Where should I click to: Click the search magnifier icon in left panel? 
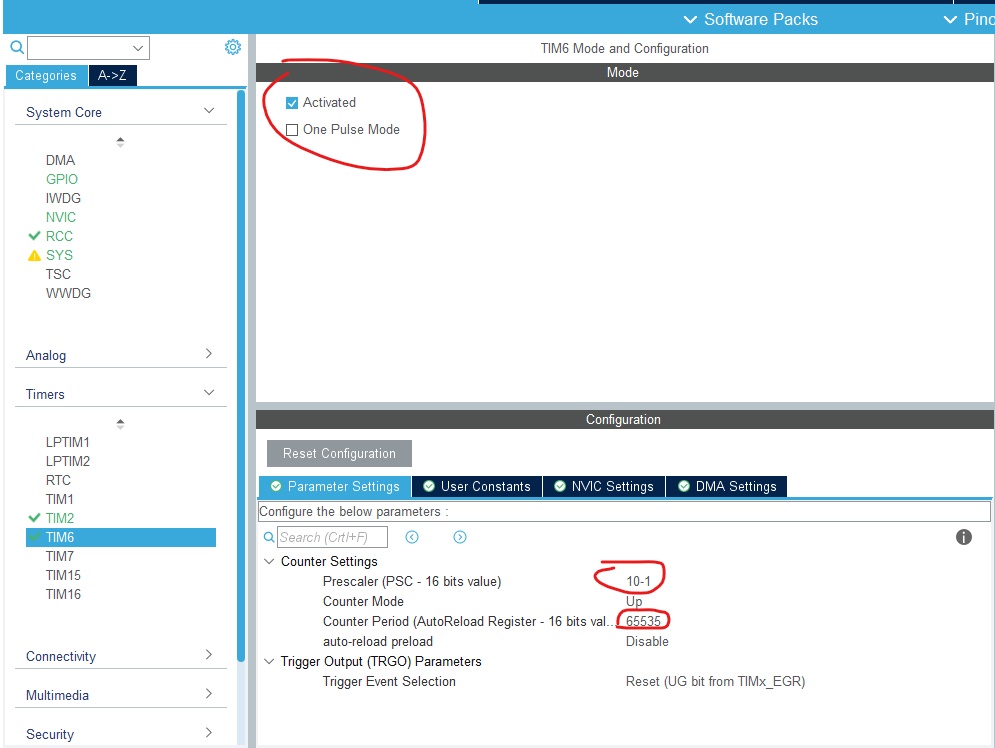[x=16, y=47]
